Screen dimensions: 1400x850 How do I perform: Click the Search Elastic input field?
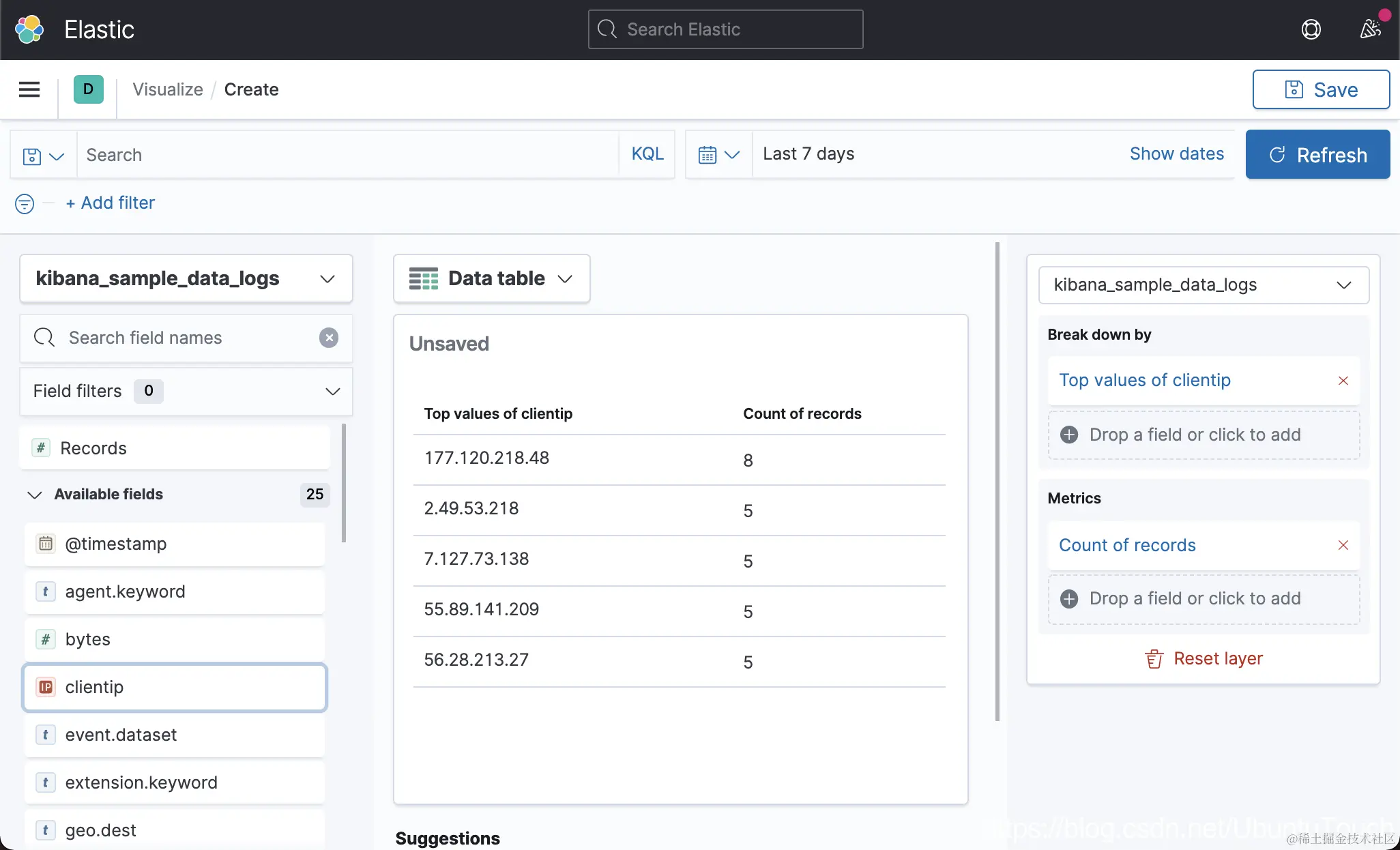(x=725, y=29)
